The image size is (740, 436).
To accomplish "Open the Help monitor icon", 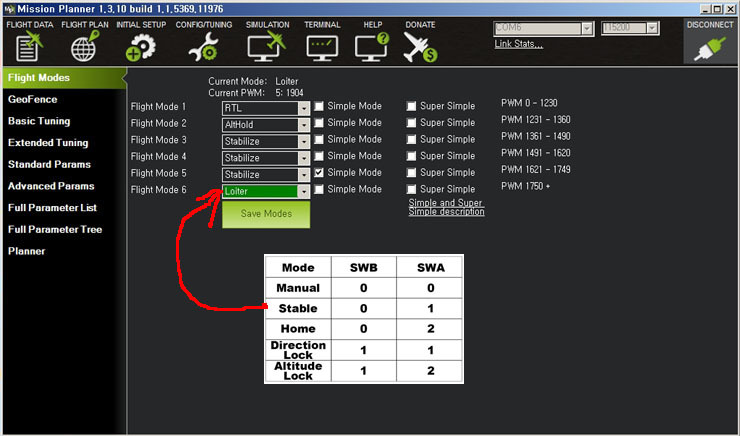I will [x=372, y=47].
